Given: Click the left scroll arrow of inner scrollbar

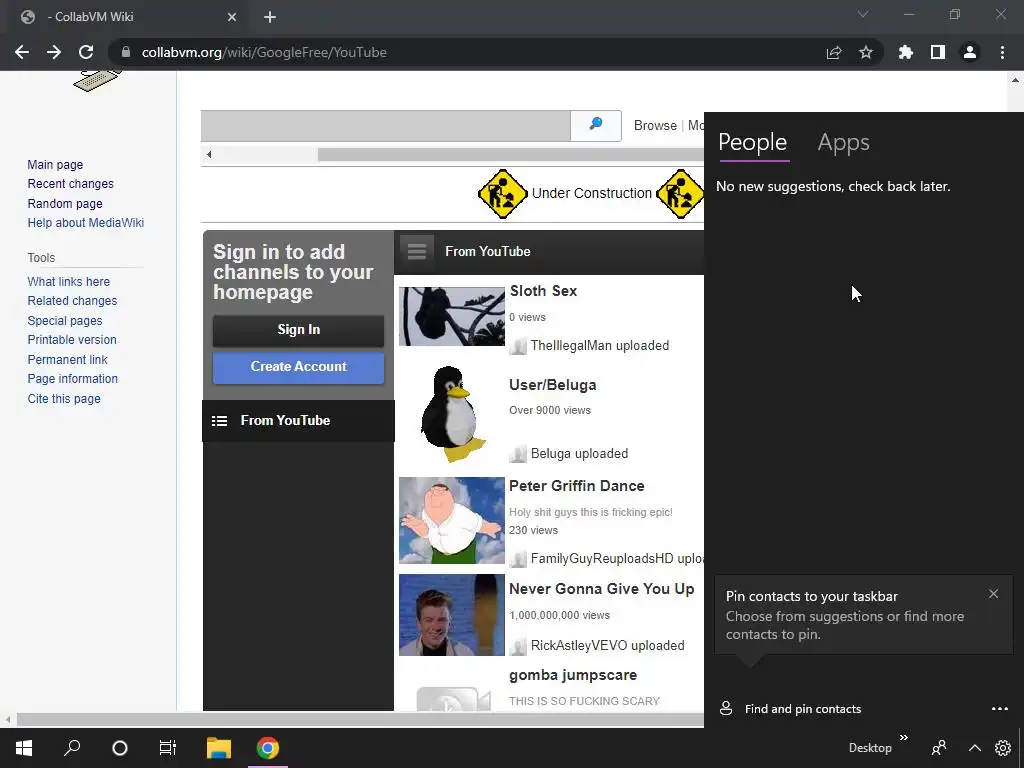Looking at the screenshot, I should (209, 155).
